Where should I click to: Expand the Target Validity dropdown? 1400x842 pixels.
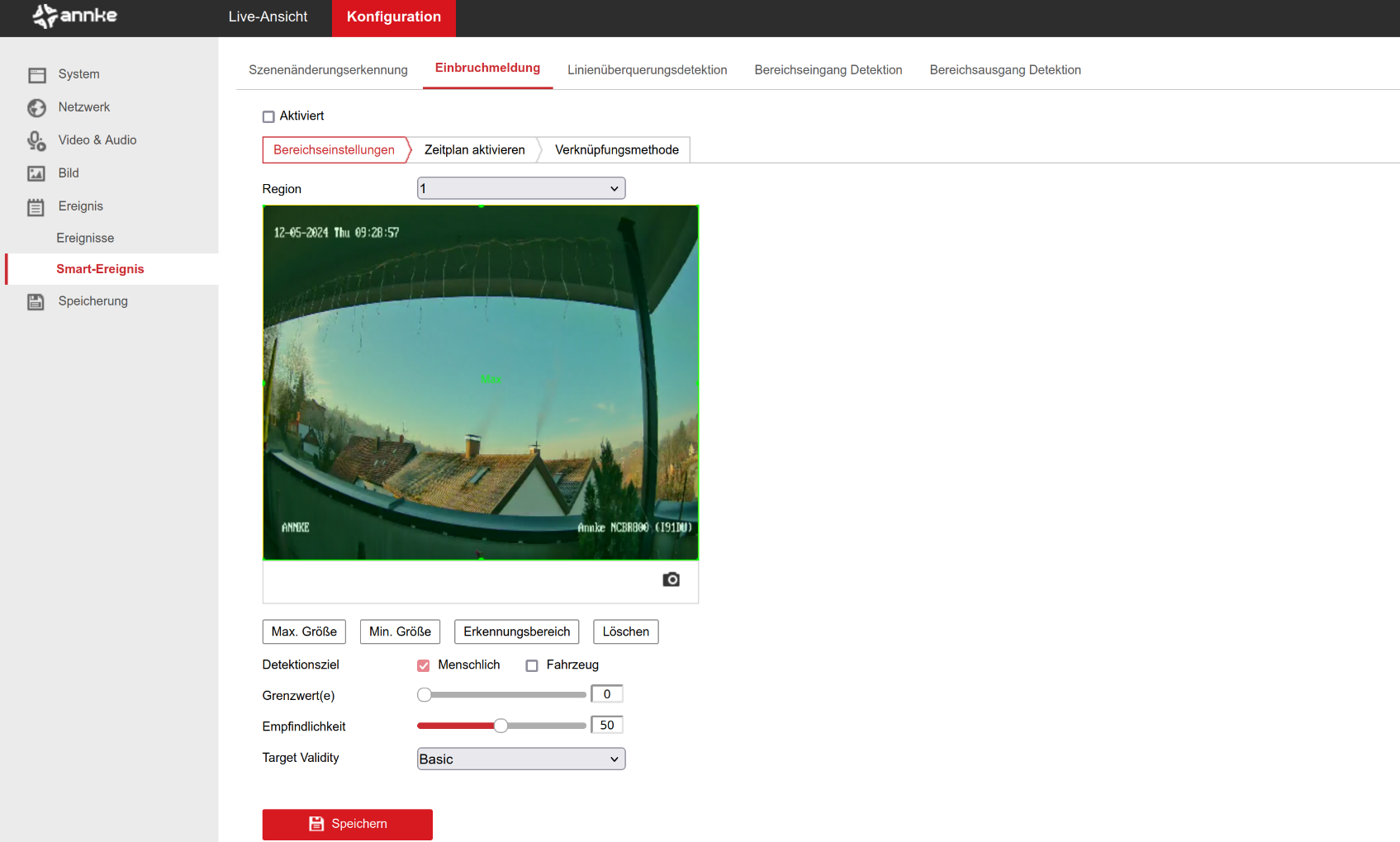pos(520,759)
